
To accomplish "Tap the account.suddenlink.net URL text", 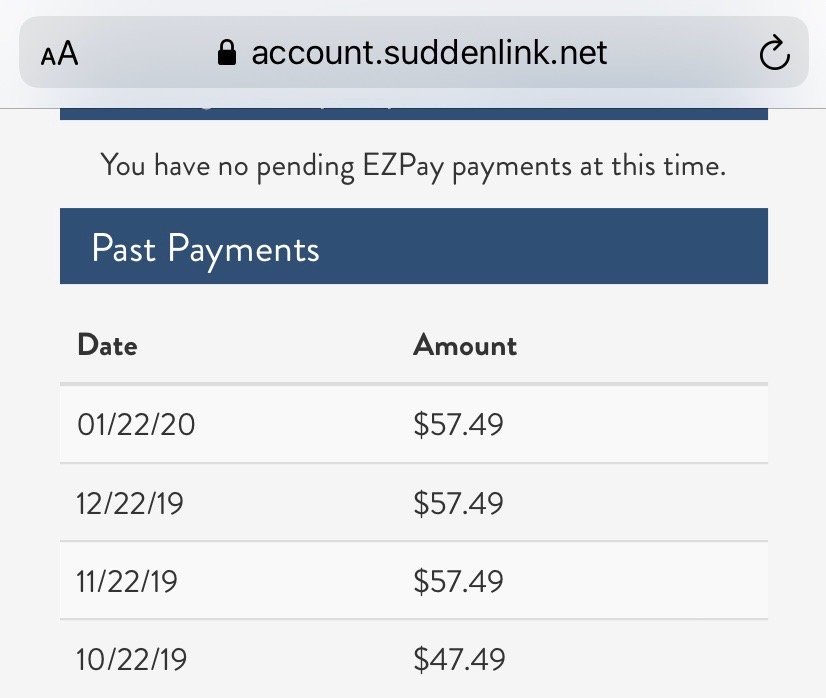I will 429,52.
